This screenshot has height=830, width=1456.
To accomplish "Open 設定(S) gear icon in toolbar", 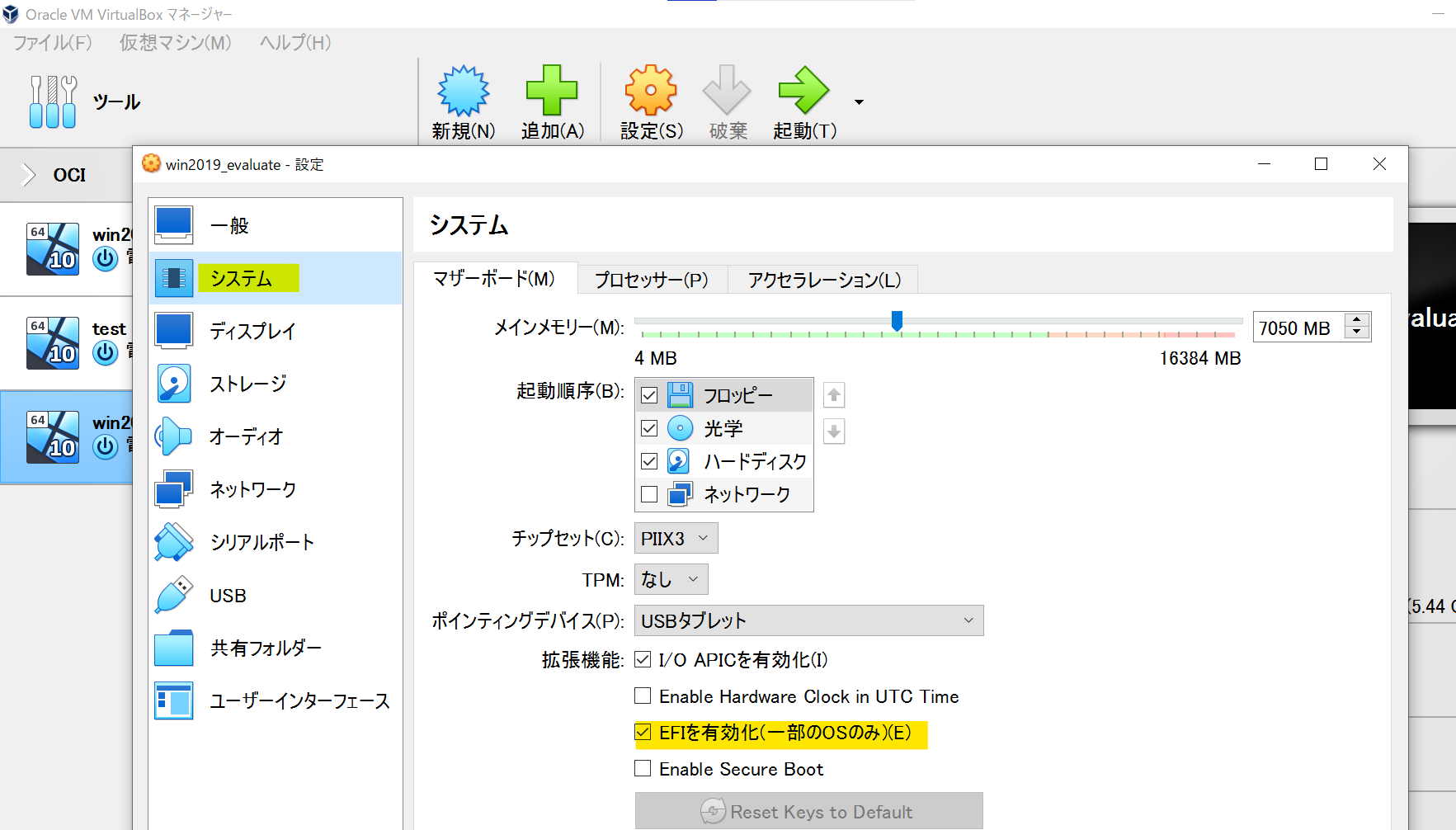I will pyautogui.click(x=651, y=90).
